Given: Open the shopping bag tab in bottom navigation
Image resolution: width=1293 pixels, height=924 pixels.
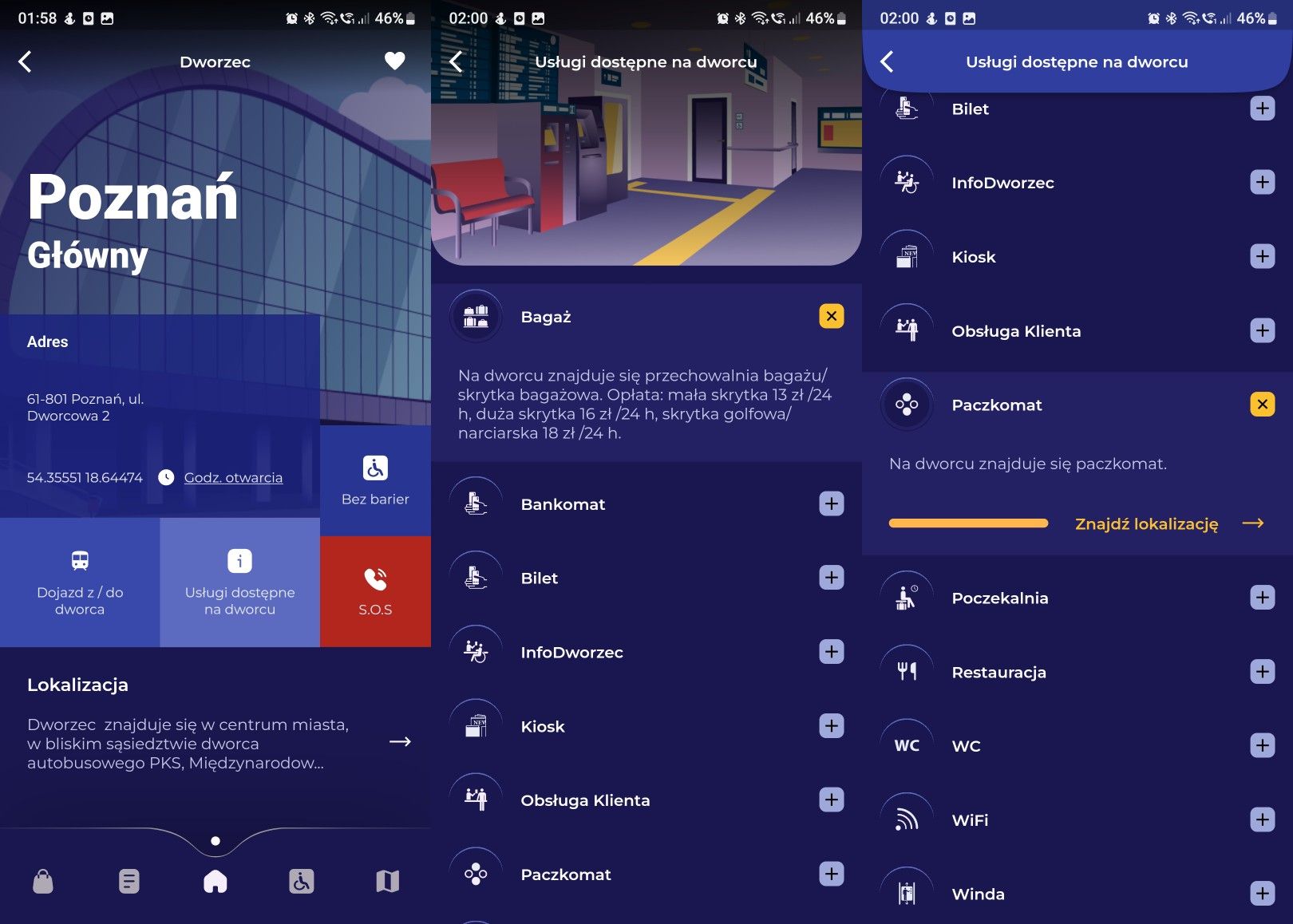Looking at the screenshot, I should pos(43,882).
